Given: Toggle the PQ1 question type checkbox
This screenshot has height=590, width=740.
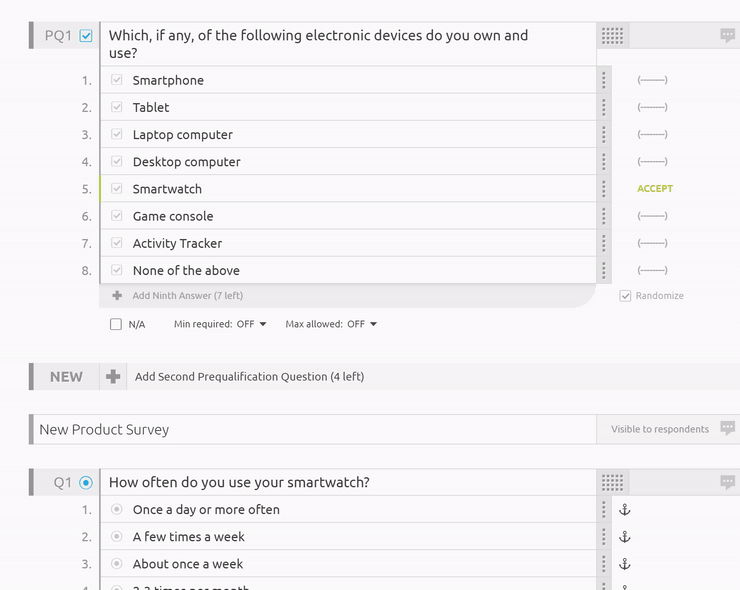Looking at the screenshot, I should pyautogui.click(x=86, y=36).
